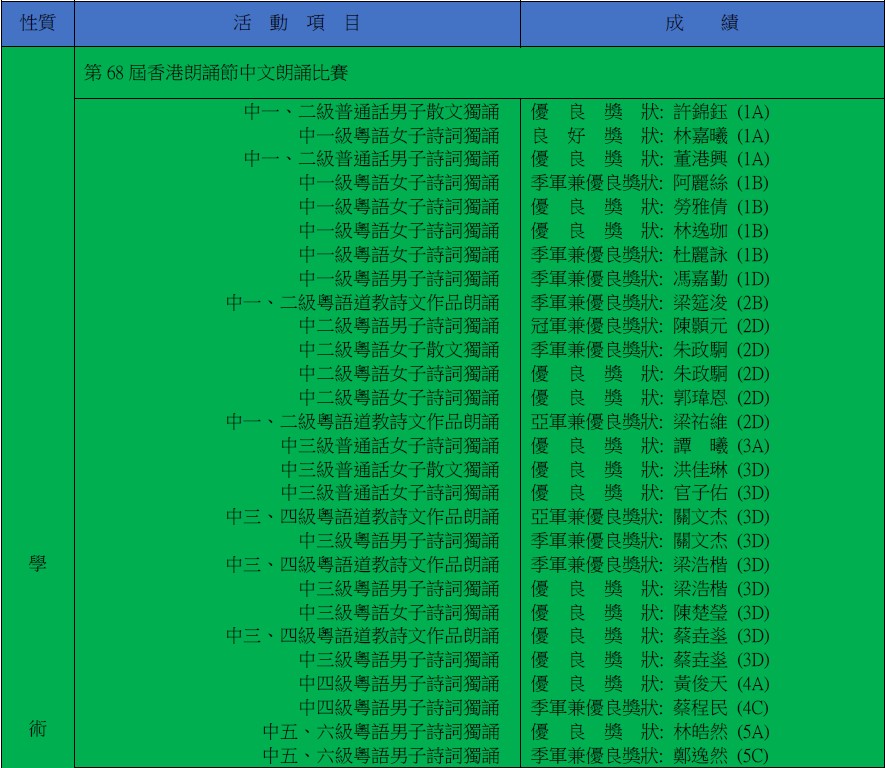Viewport: 885px width, 768px height.
Task: Select result 優良獎狀: 林皓然 (5A)
Action: pos(650,731)
